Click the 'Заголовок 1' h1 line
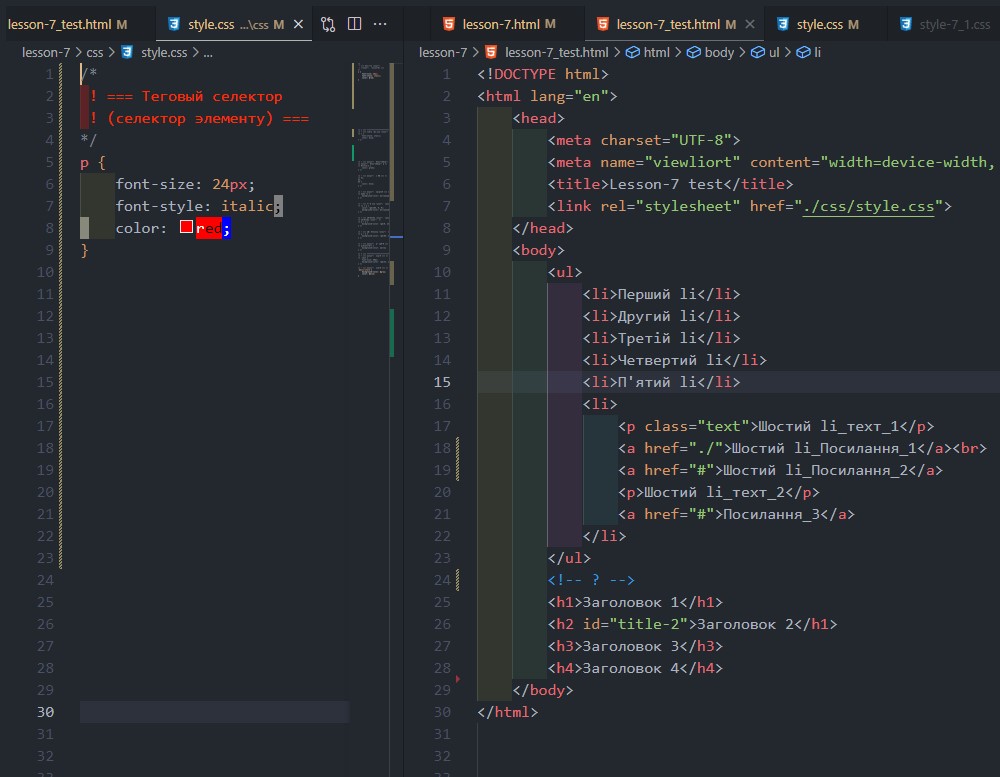 [x=635, y=602]
